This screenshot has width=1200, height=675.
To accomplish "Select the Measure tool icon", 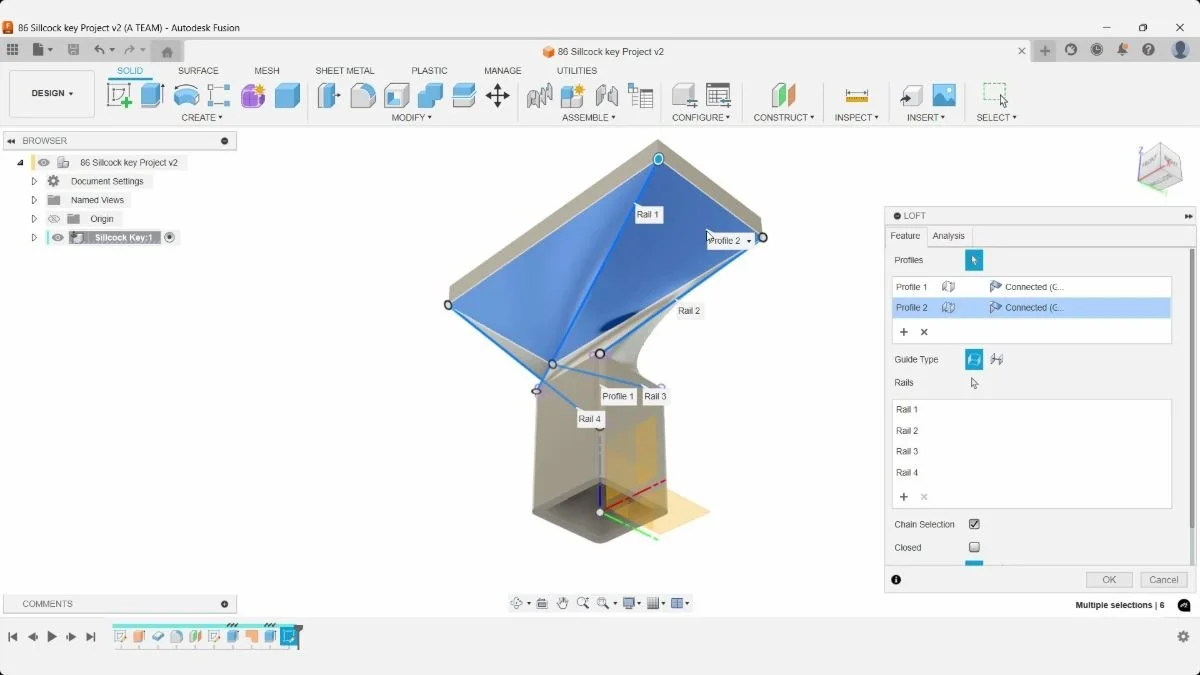I will coord(856,95).
